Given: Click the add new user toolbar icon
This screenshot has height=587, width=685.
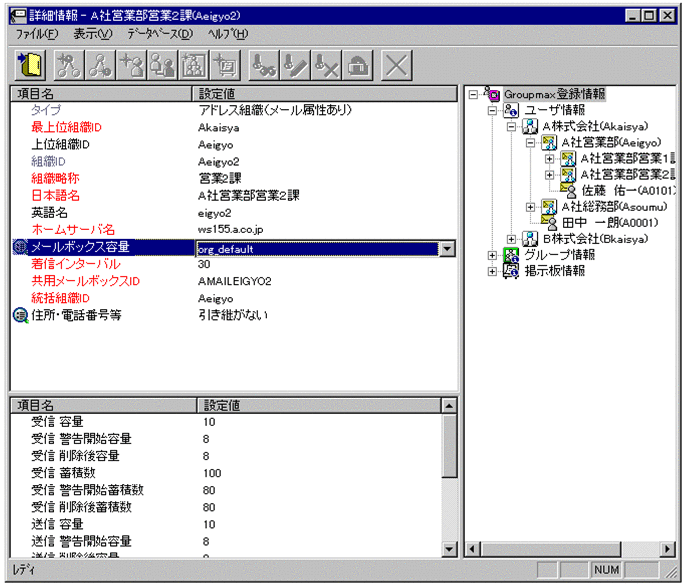Looking at the screenshot, I should click(131, 66).
